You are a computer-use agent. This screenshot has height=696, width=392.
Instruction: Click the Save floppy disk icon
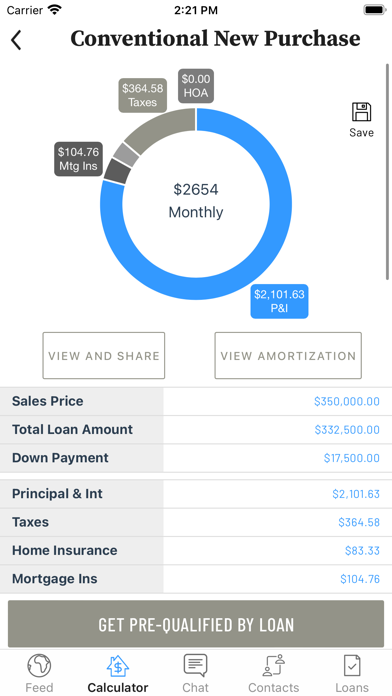[361, 112]
